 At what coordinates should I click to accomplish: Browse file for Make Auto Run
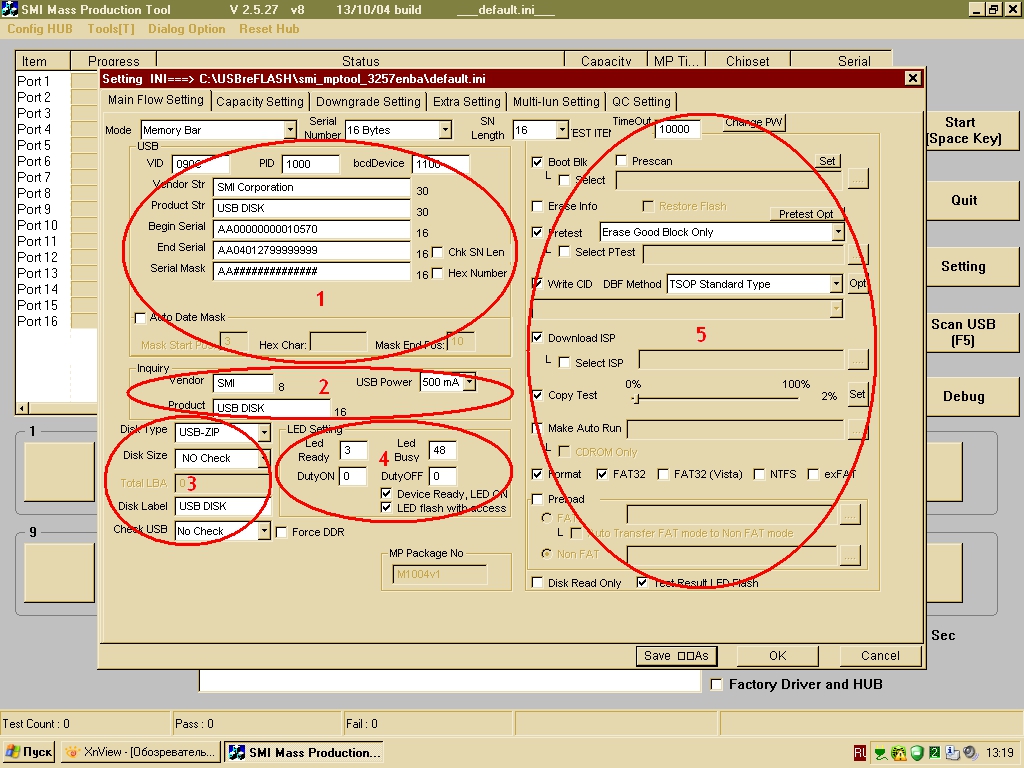point(858,429)
